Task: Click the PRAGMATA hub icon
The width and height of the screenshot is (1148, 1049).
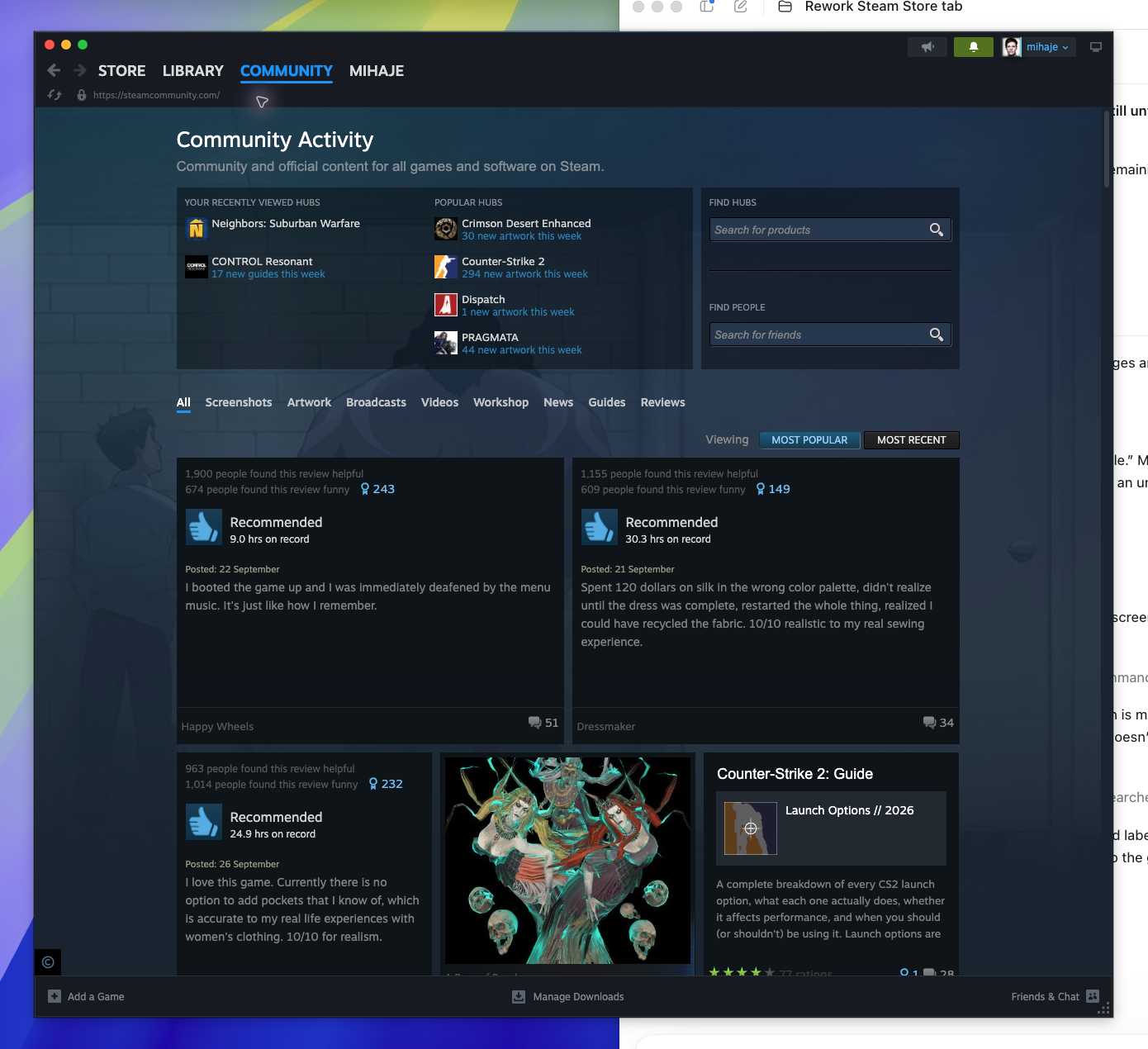Action: coord(446,342)
